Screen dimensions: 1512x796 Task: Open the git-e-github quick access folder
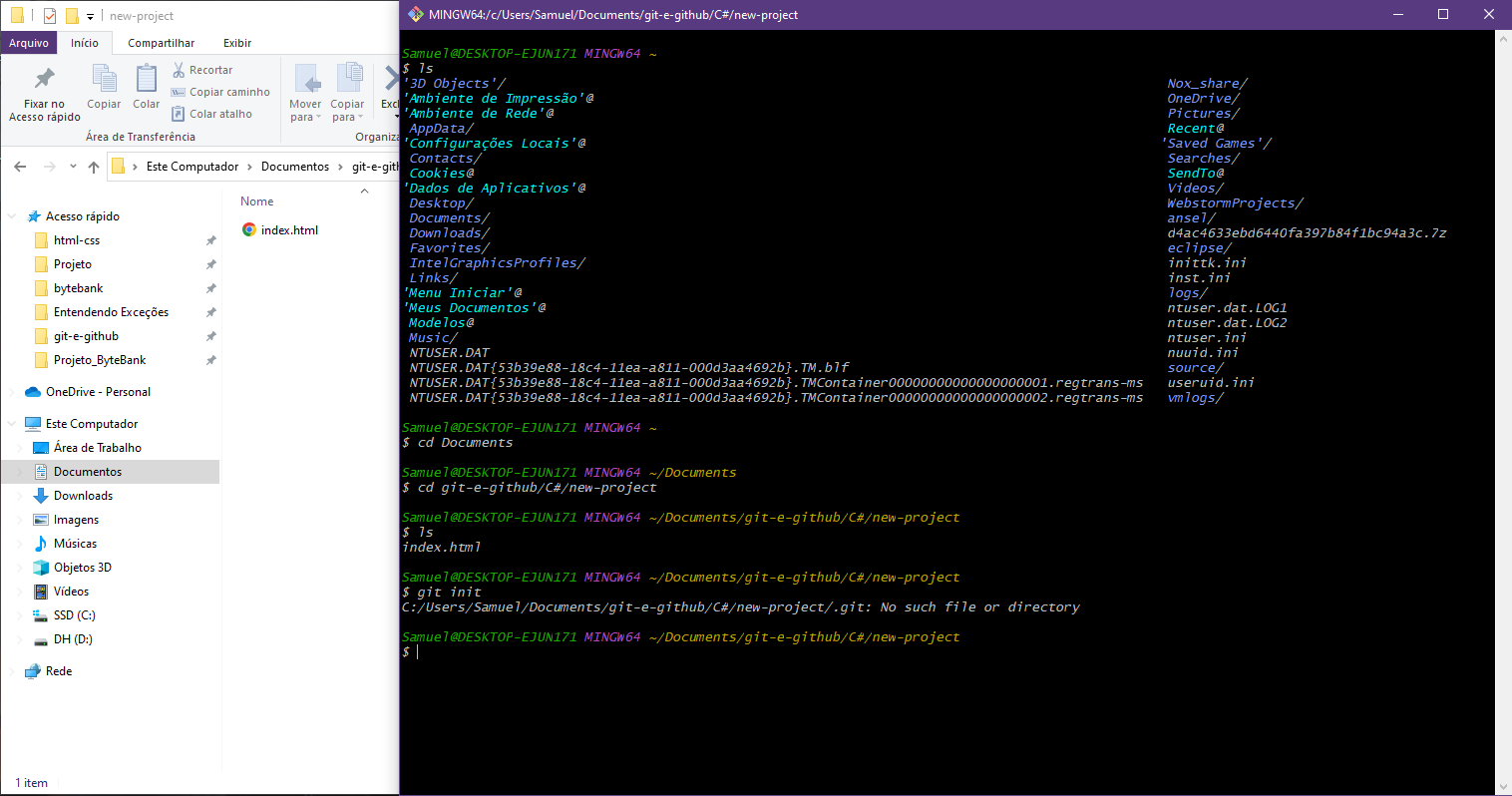click(x=86, y=336)
